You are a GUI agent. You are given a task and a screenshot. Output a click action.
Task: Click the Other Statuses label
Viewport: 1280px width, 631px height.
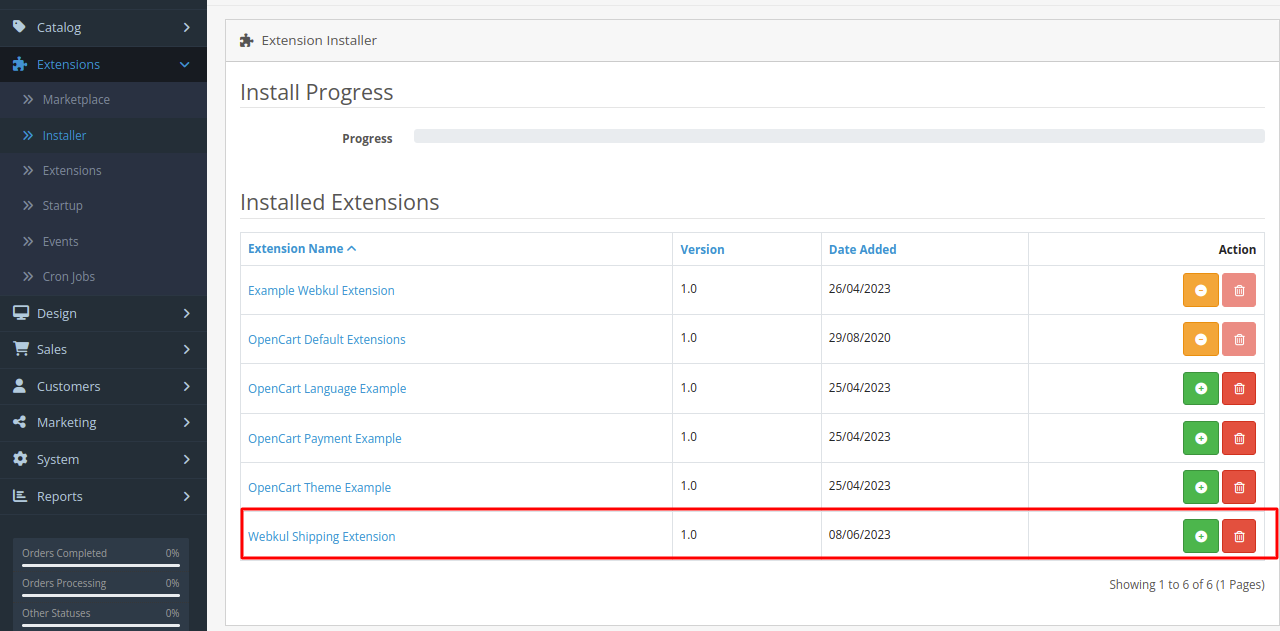tap(56, 613)
